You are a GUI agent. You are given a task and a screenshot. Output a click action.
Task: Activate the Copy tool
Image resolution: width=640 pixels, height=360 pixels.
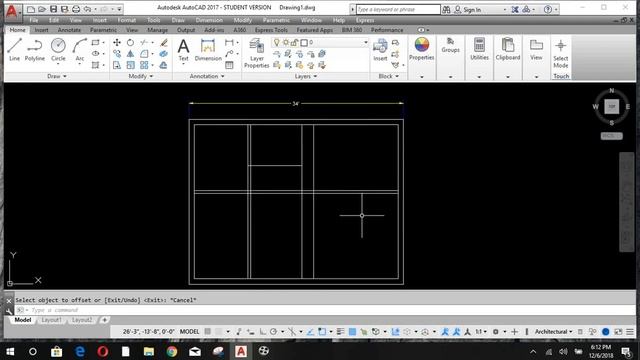pyautogui.click(x=117, y=53)
